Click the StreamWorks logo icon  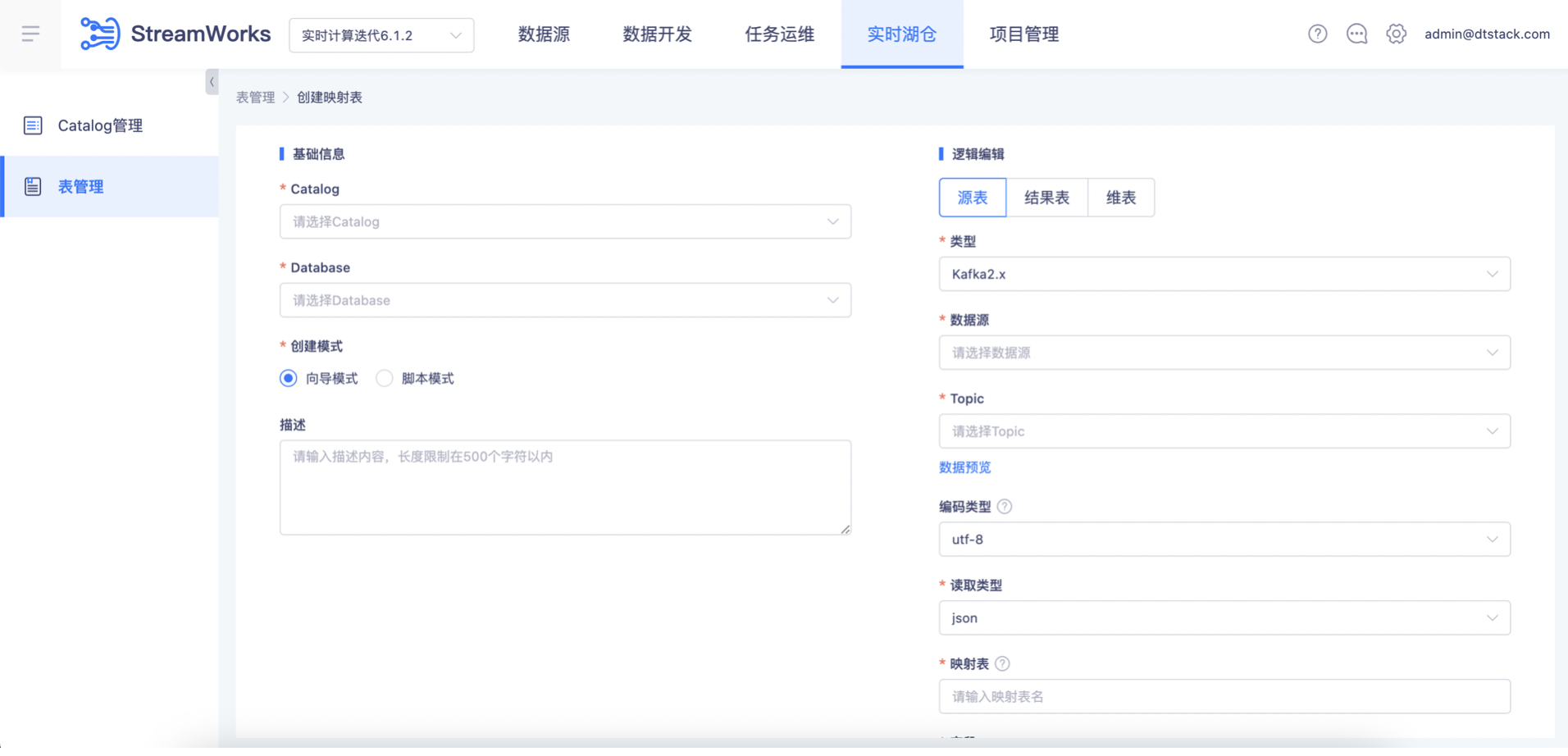[100, 34]
